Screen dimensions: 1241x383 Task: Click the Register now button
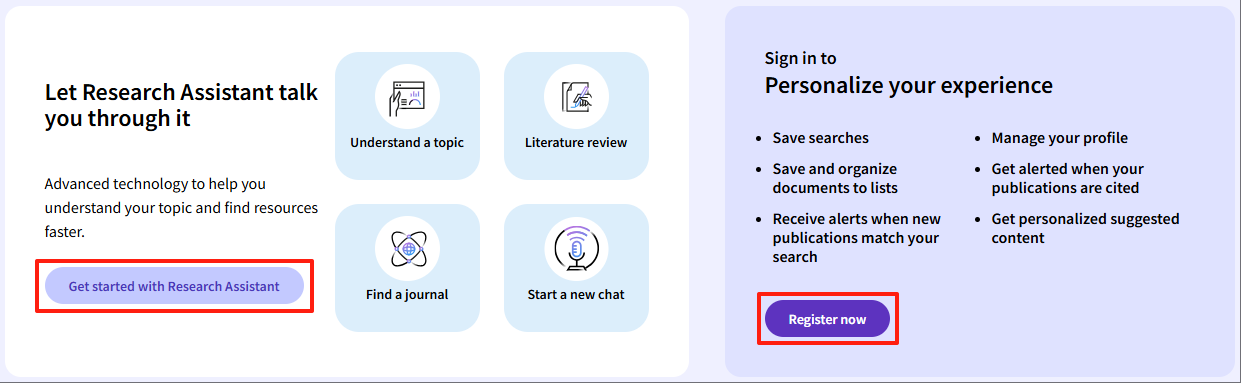pyautogui.click(x=827, y=319)
